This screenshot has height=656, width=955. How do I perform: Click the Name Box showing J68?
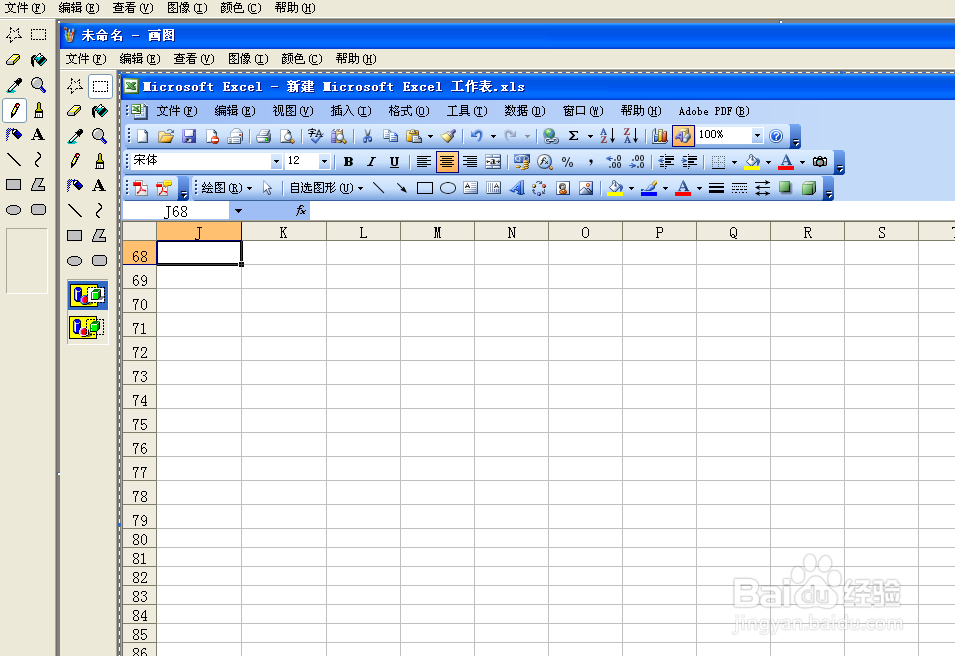click(176, 211)
